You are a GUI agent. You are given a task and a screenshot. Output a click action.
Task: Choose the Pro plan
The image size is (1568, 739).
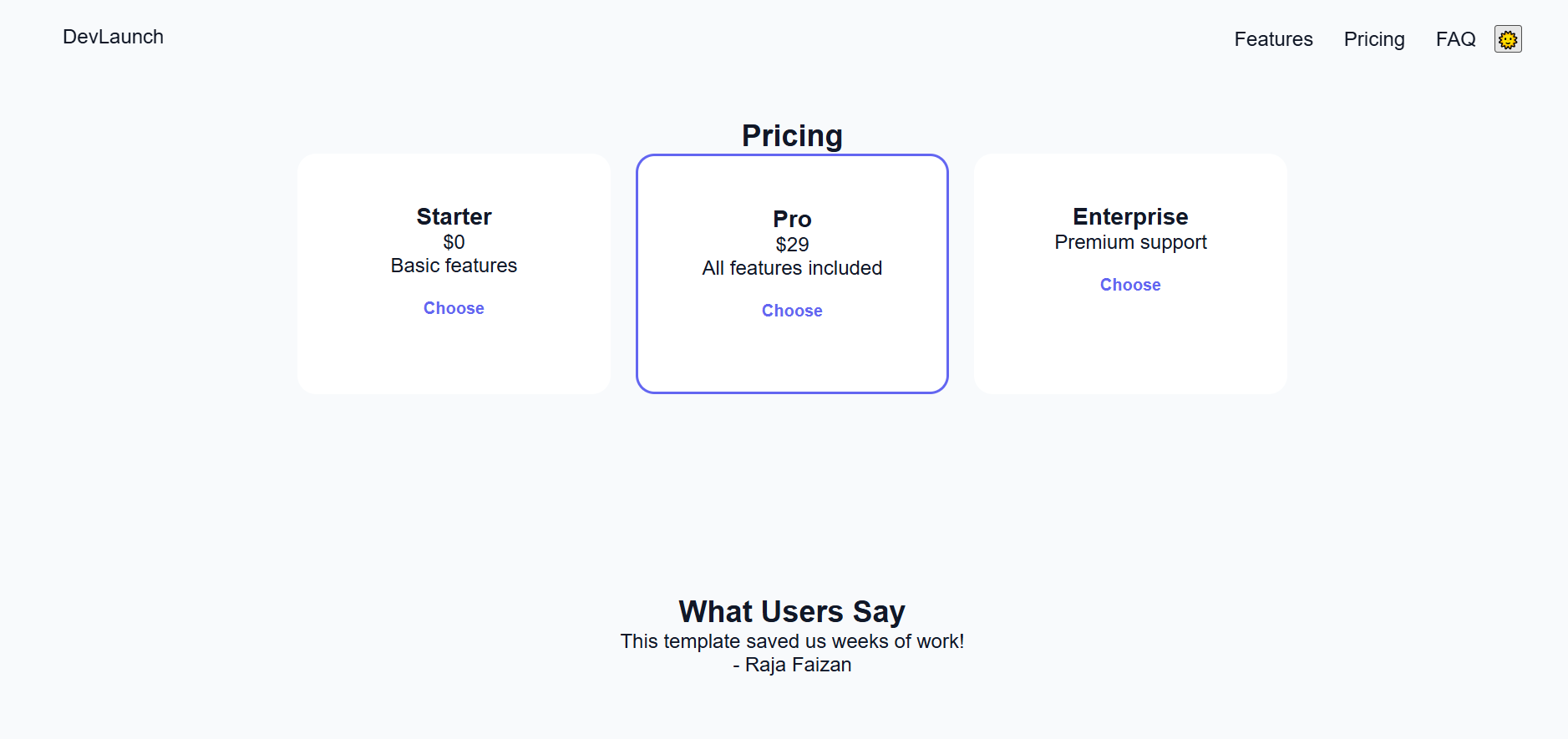point(792,311)
